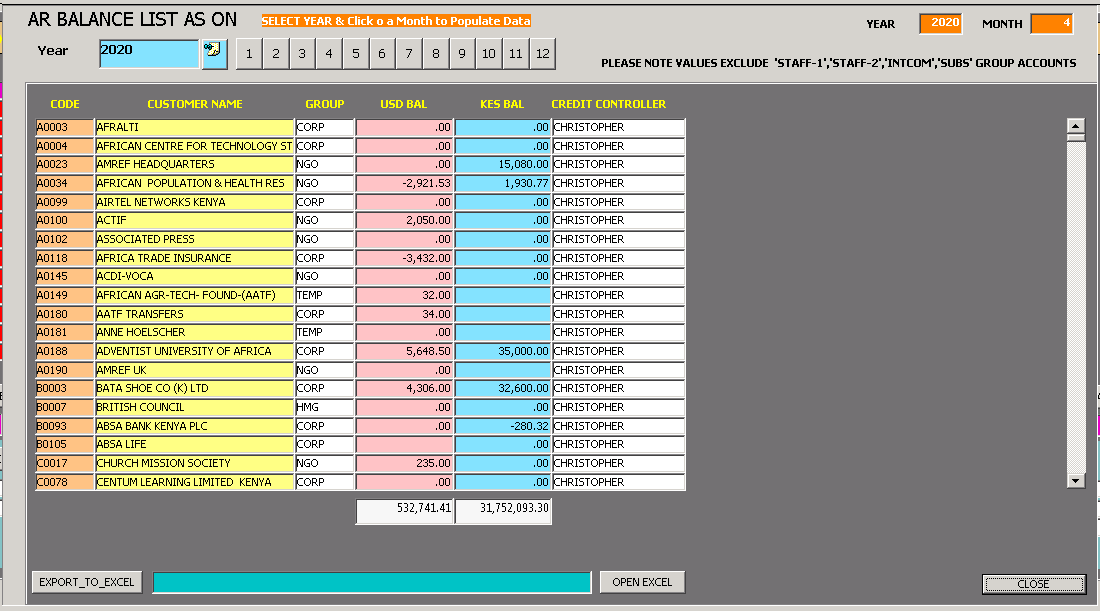Select BATA SHOE CO (K) LTD name
Image resolution: width=1100 pixels, height=611 pixels.
coord(194,389)
